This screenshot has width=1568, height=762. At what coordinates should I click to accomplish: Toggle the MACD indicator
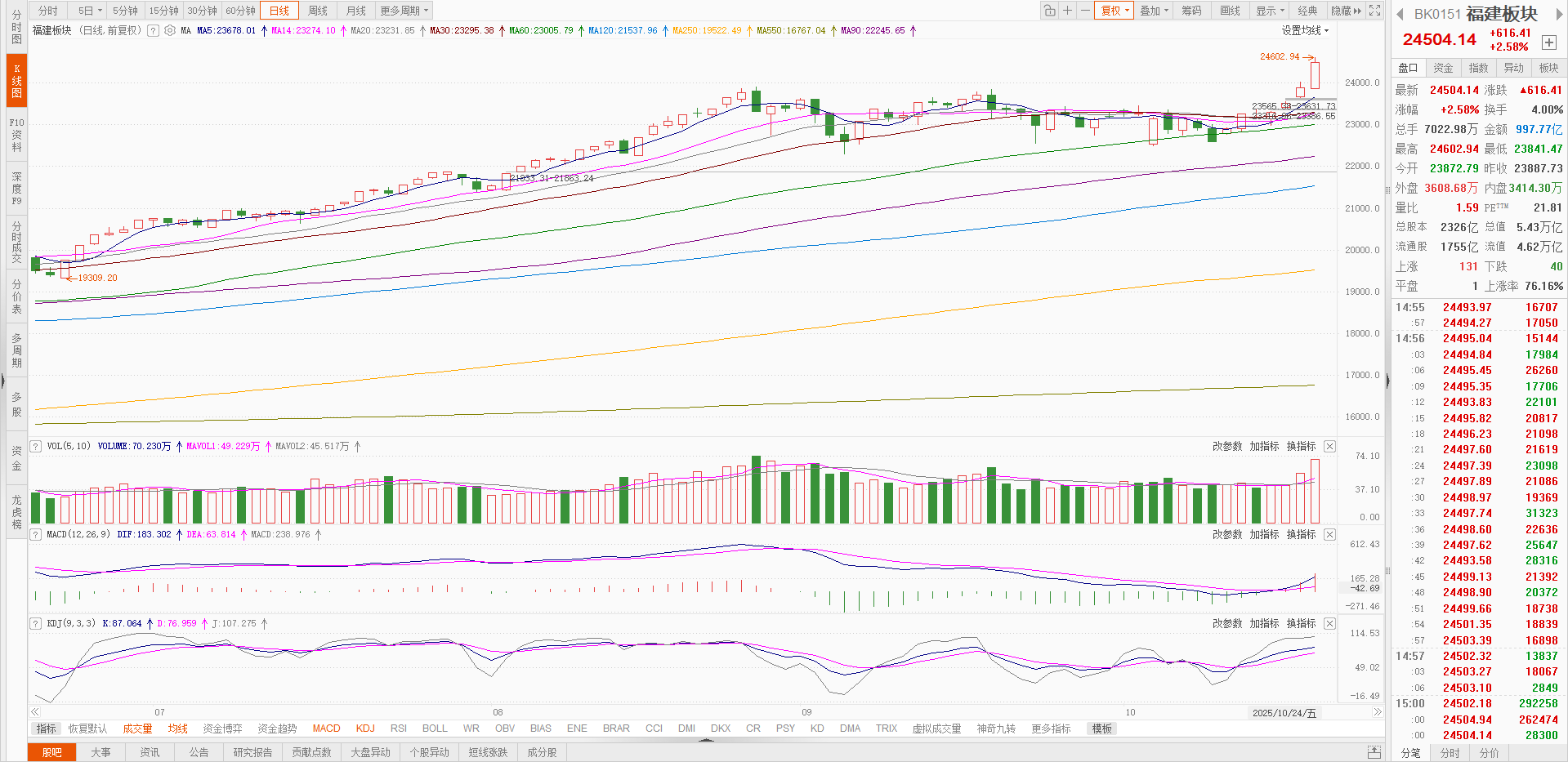(x=326, y=729)
